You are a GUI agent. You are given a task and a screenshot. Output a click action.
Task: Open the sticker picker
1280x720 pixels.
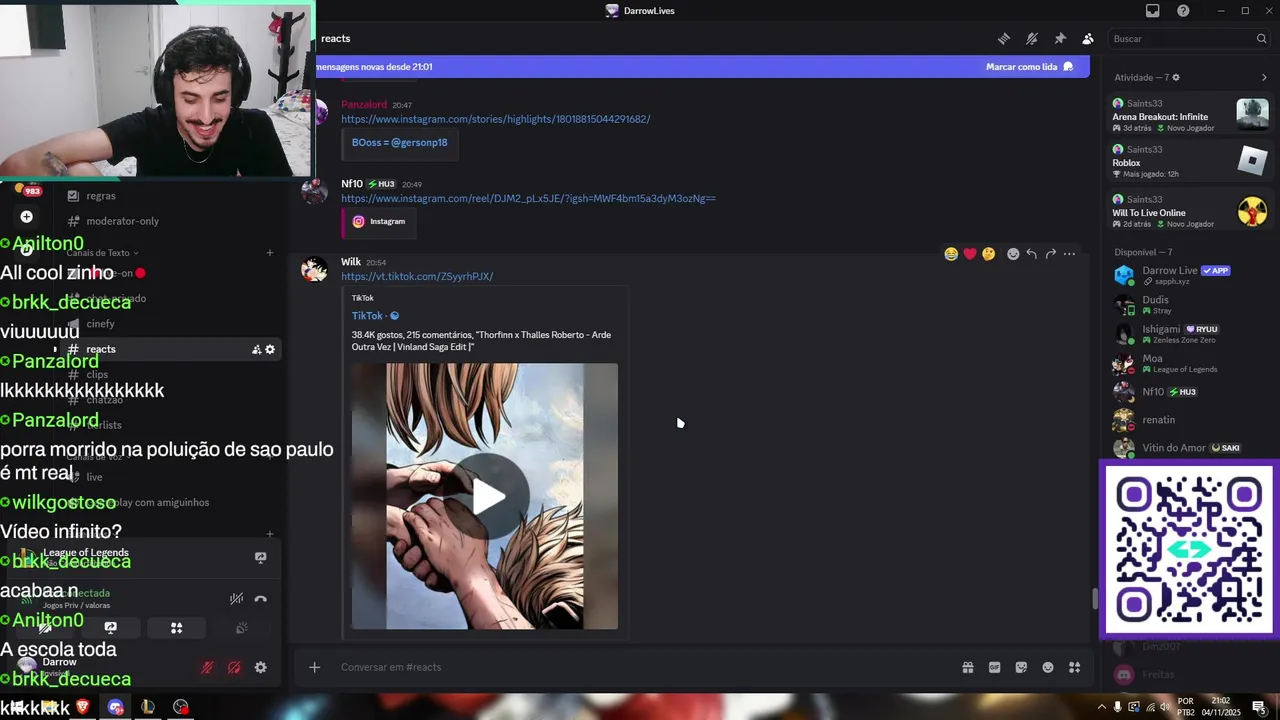(x=1021, y=667)
